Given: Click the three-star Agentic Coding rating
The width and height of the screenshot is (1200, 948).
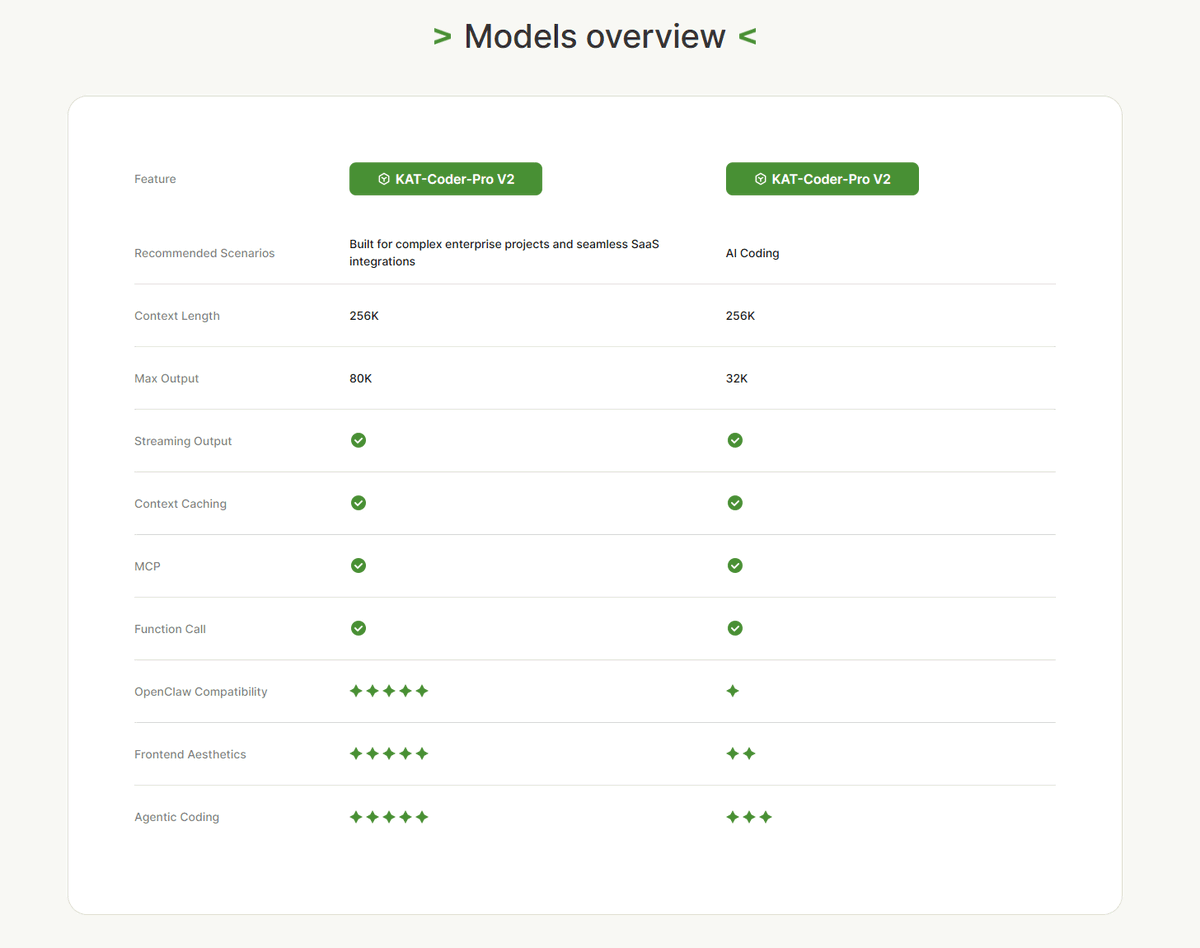Looking at the screenshot, I should [749, 817].
